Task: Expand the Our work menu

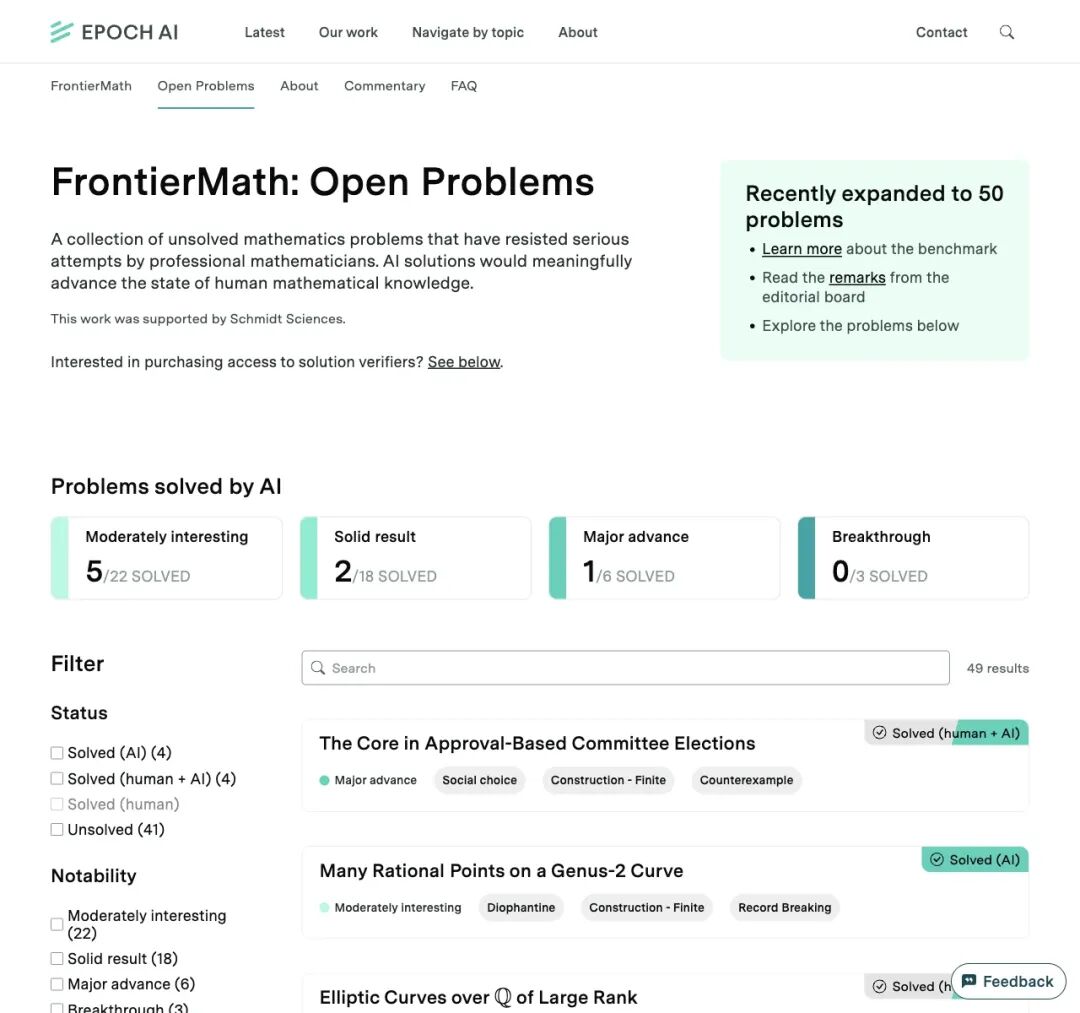Action: tap(348, 32)
